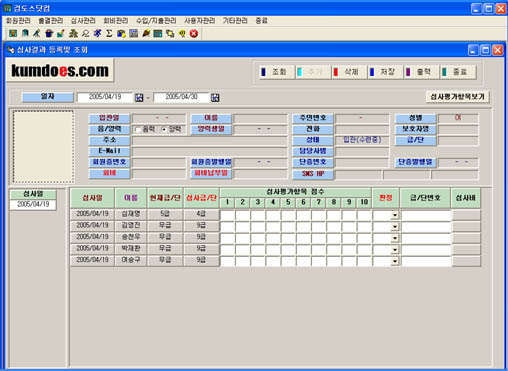Viewport: 508px width, 371px height.
Task: Click the 심사급/단 column header
Action: pyautogui.click(x=201, y=198)
